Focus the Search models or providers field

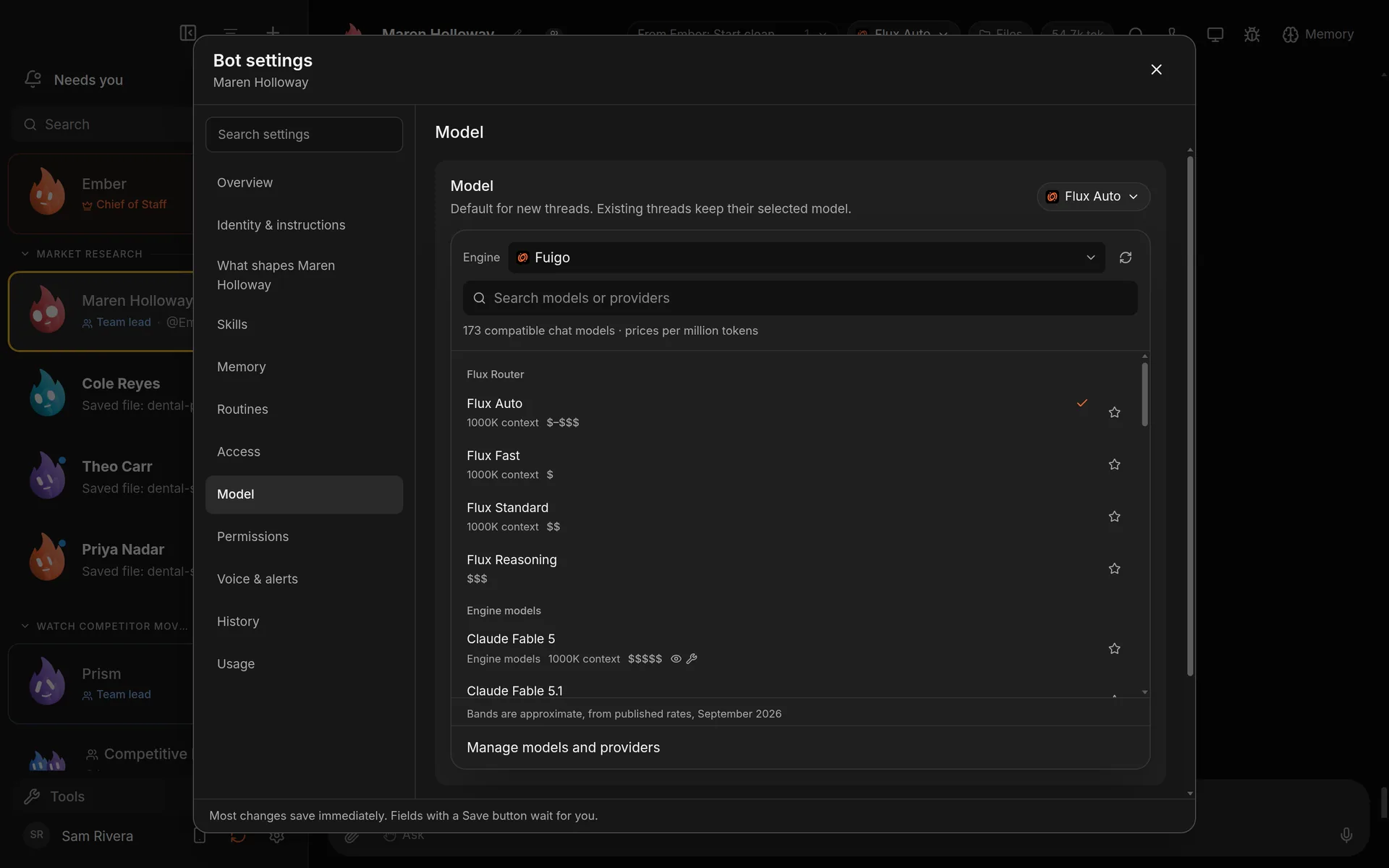(x=799, y=298)
